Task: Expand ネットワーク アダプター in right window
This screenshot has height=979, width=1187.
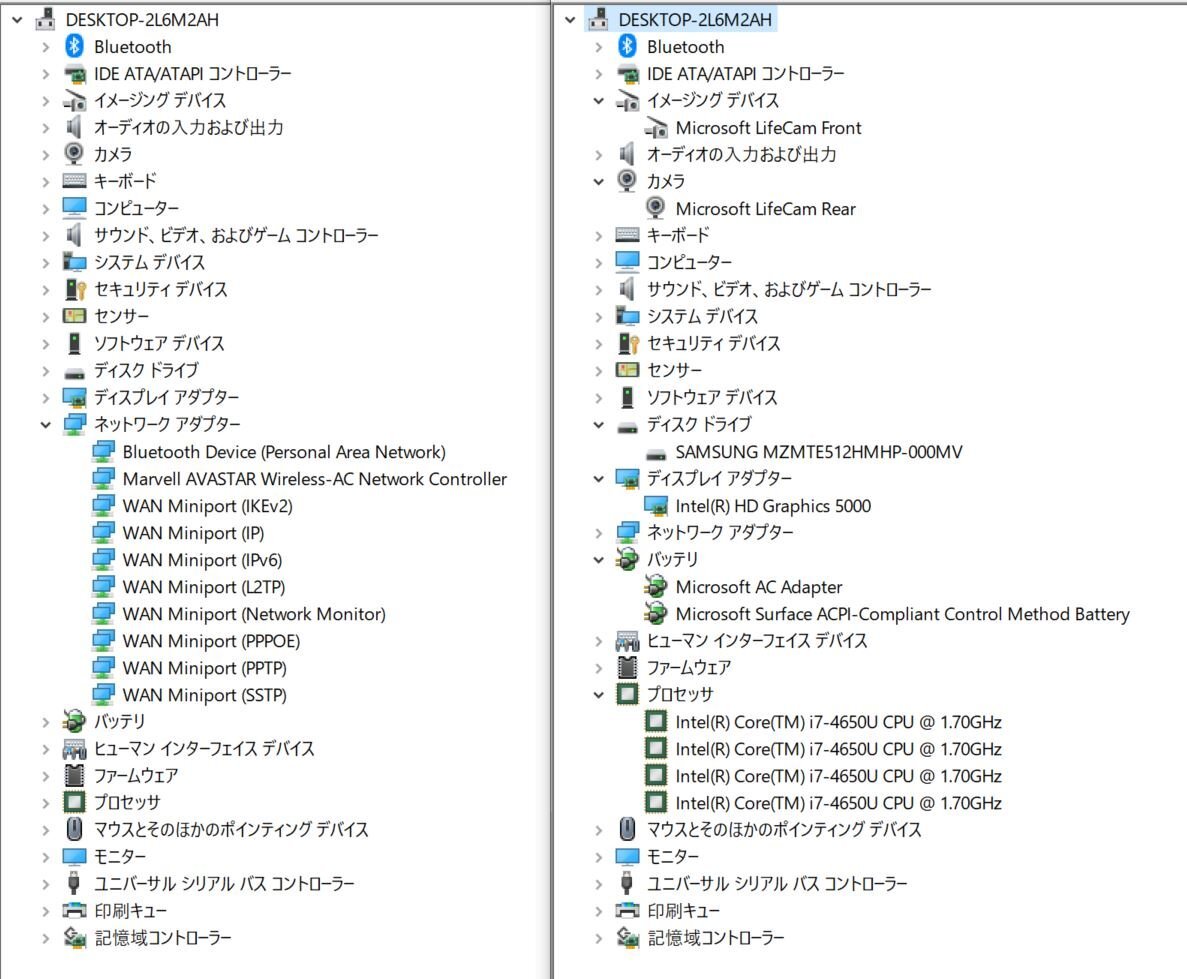Action: [599, 533]
